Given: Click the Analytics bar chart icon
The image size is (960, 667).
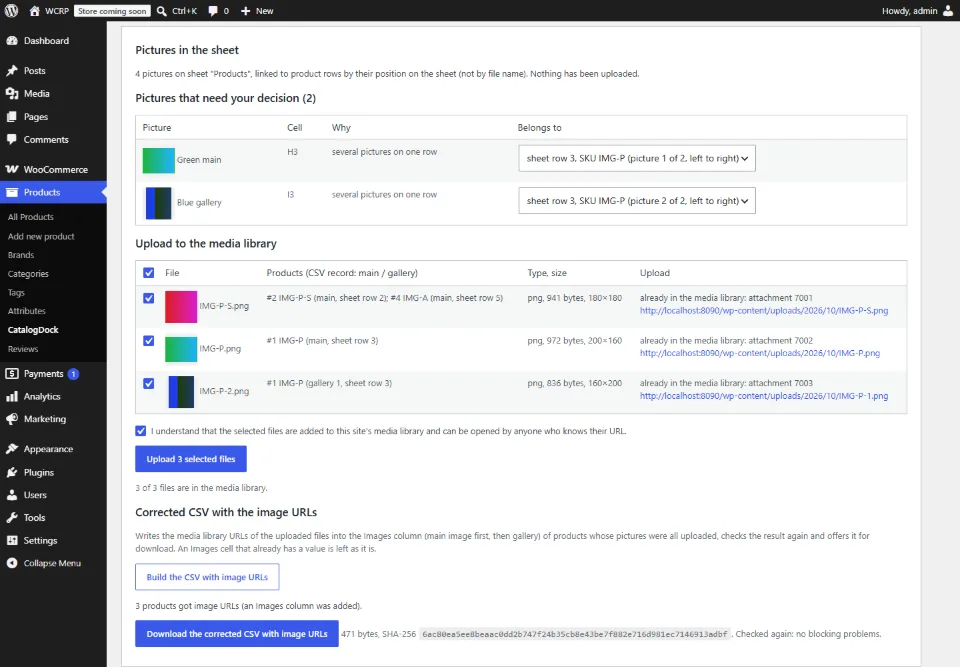Looking at the screenshot, I should coord(12,396).
